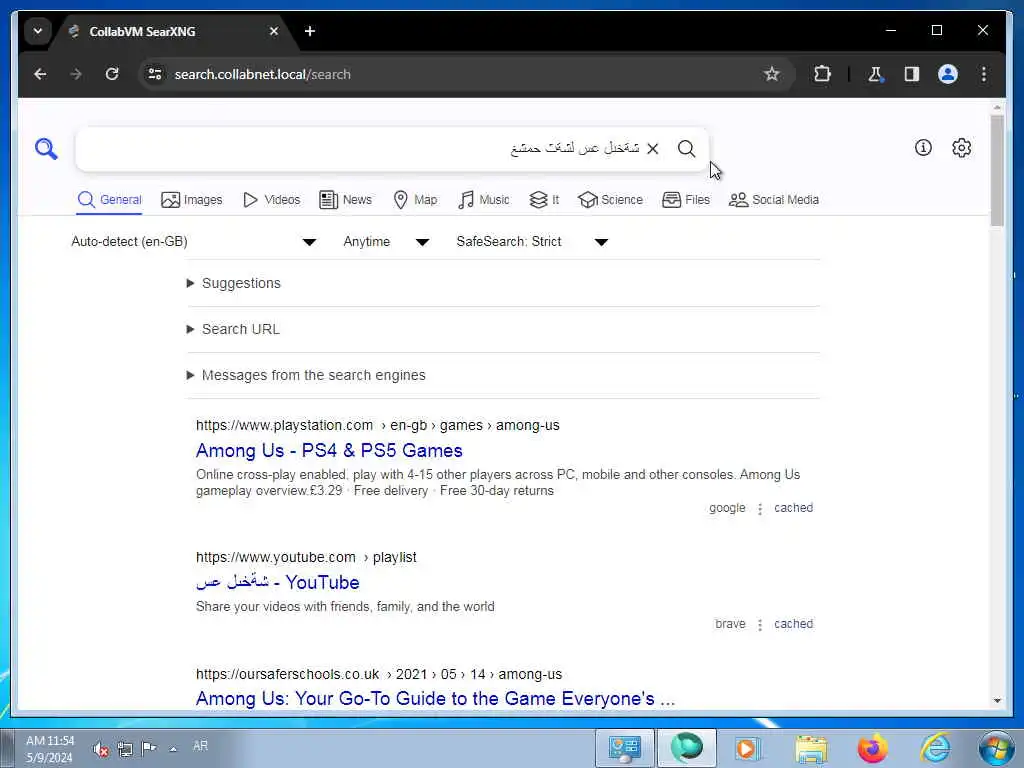
Task: Open Windows Start button
Action: [x=997, y=748]
